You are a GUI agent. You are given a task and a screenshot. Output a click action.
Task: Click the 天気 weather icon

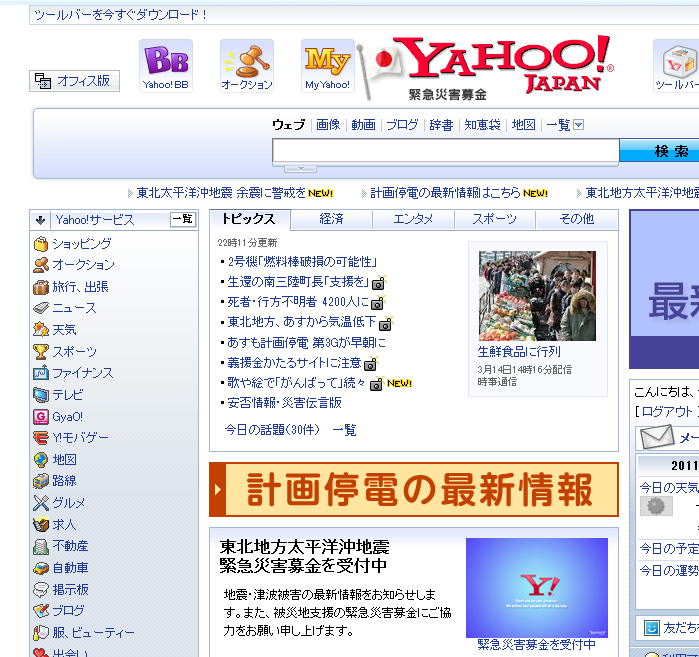(41, 330)
